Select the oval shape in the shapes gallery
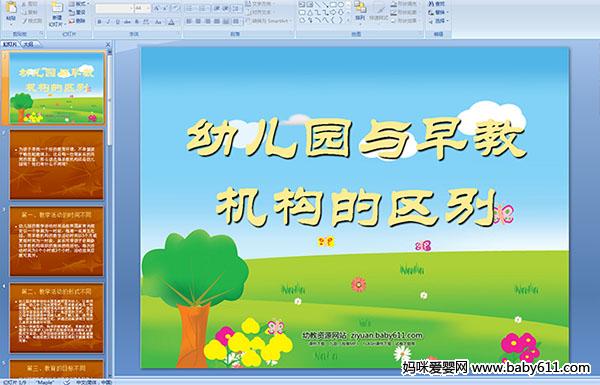The image size is (600, 385). (x=341, y=5)
